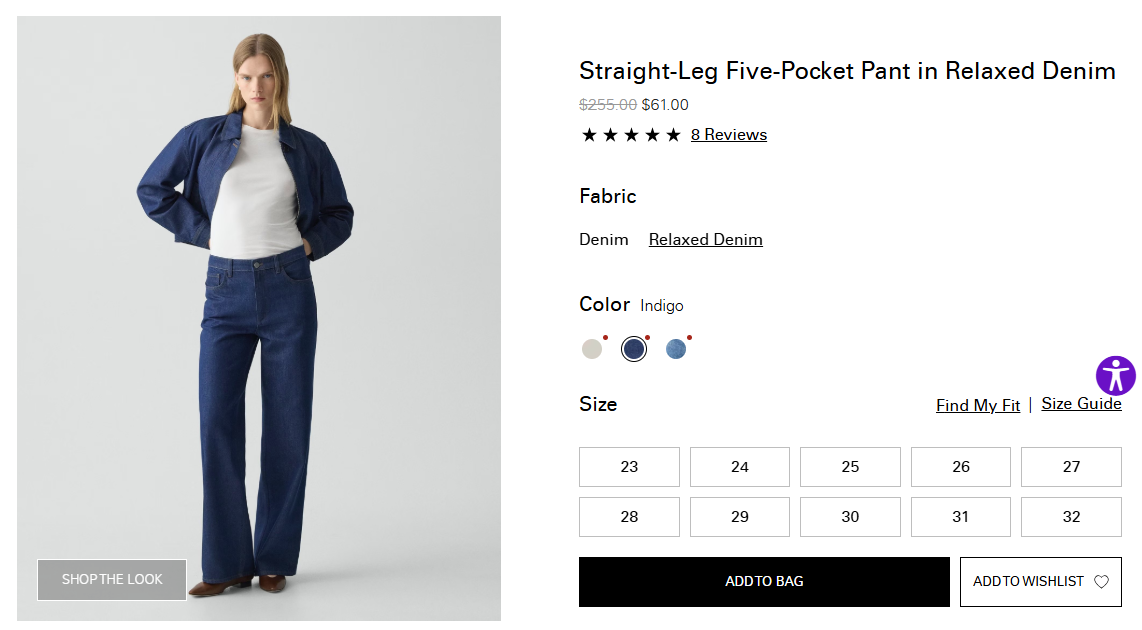Select the Indigo color swatch
The width and height of the screenshot is (1142, 630).
tap(634, 349)
